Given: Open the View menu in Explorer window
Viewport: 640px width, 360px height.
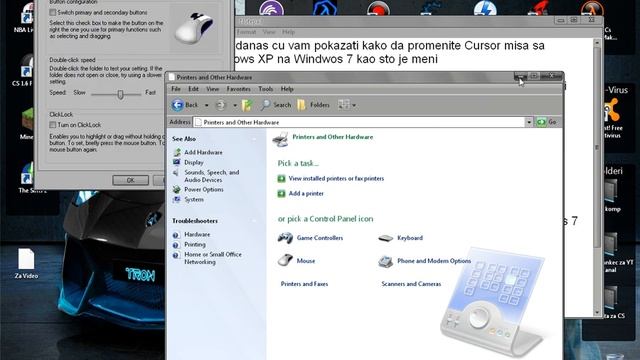Looking at the screenshot, I should tap(212, 89).
